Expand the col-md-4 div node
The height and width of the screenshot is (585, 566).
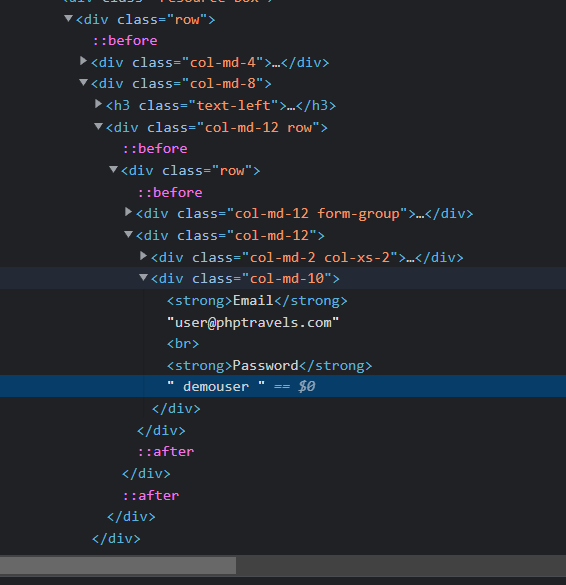click(x=84, y=61)
